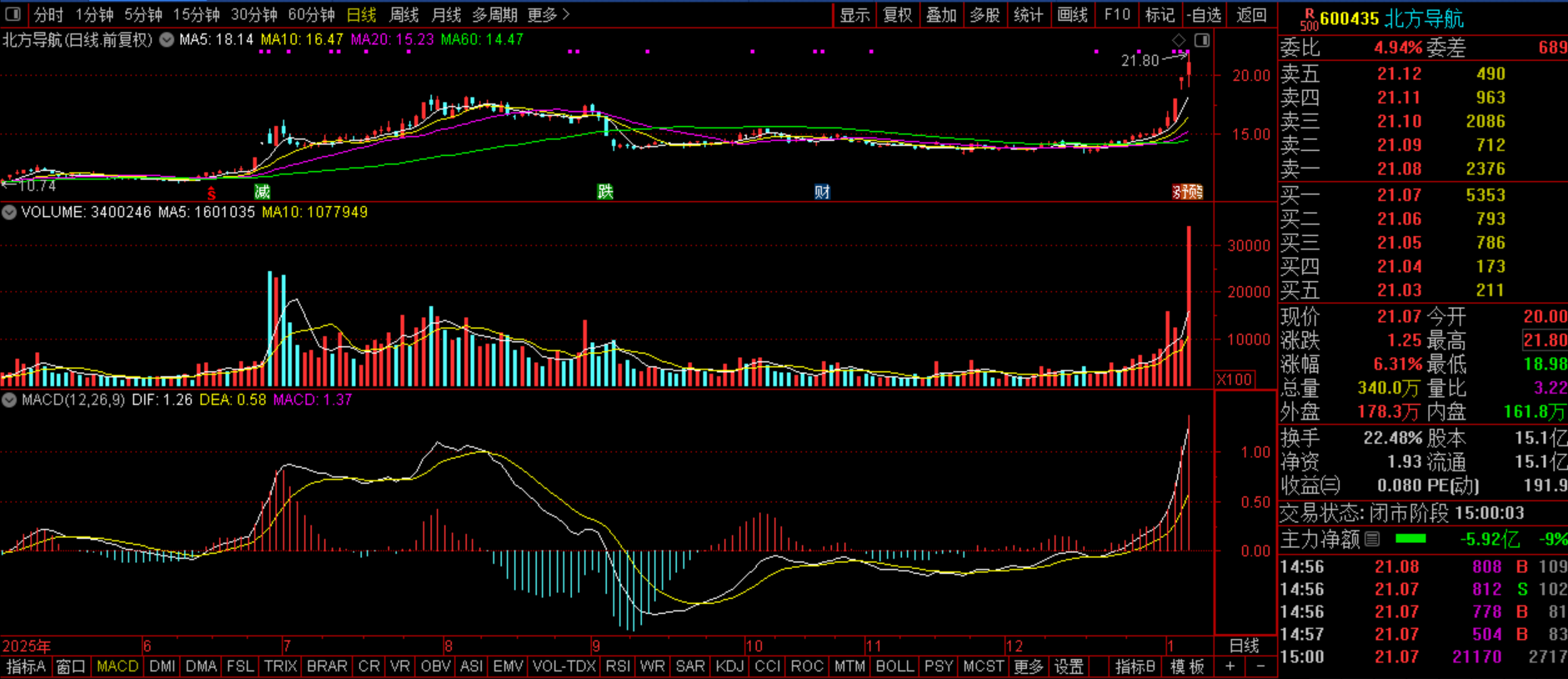
Task: Click the 多股 multi-stock button
Action: pos(984,14)
